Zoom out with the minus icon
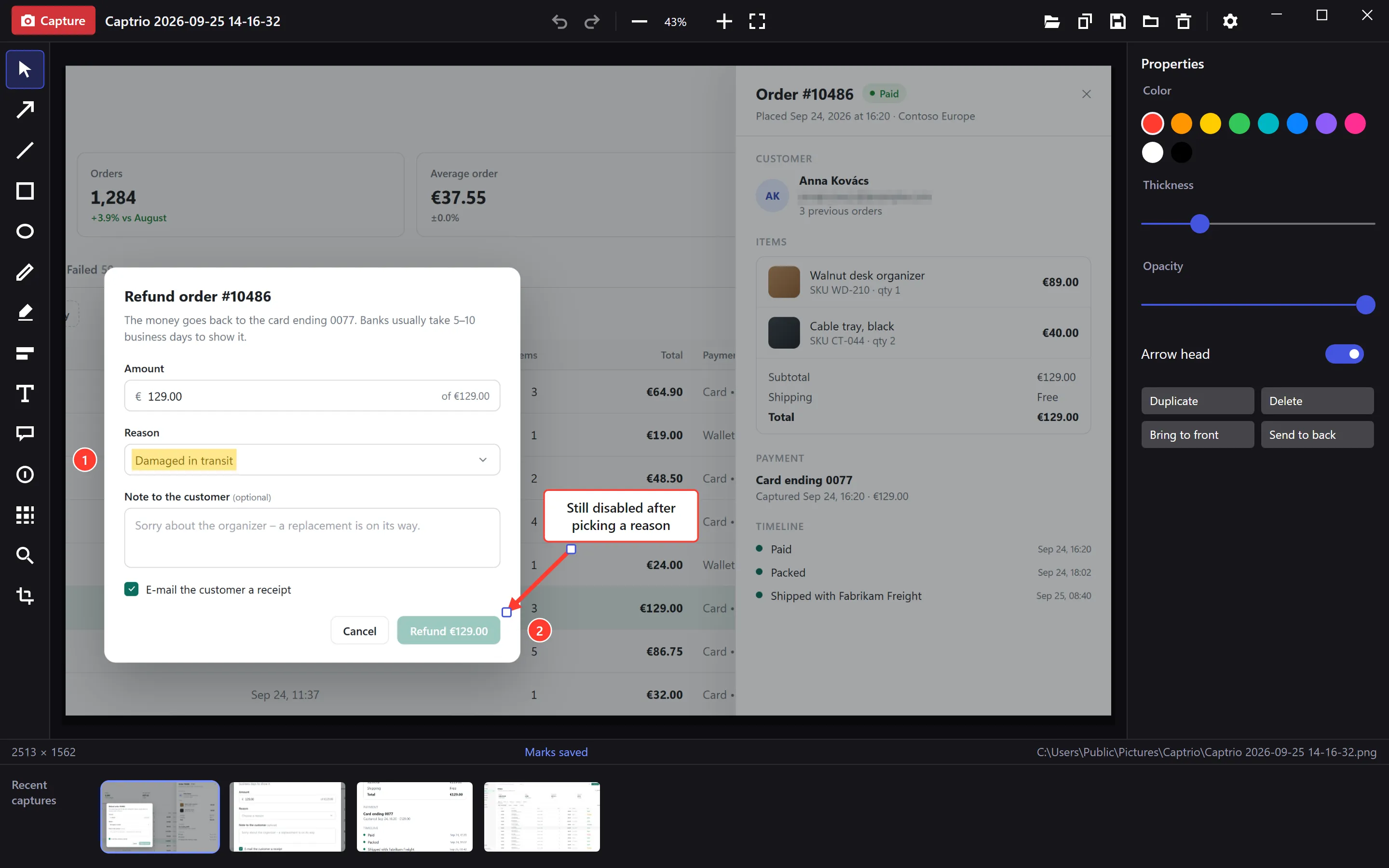 639,22
